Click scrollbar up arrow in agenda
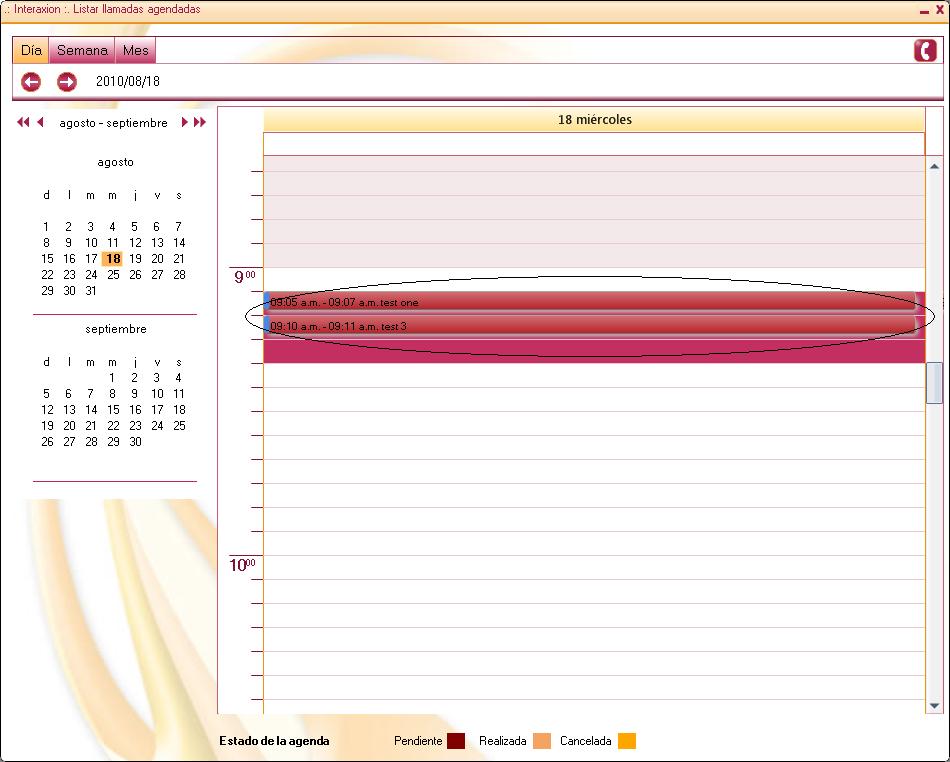The width and height of the screenshot is (950, 762). (934, 165)
